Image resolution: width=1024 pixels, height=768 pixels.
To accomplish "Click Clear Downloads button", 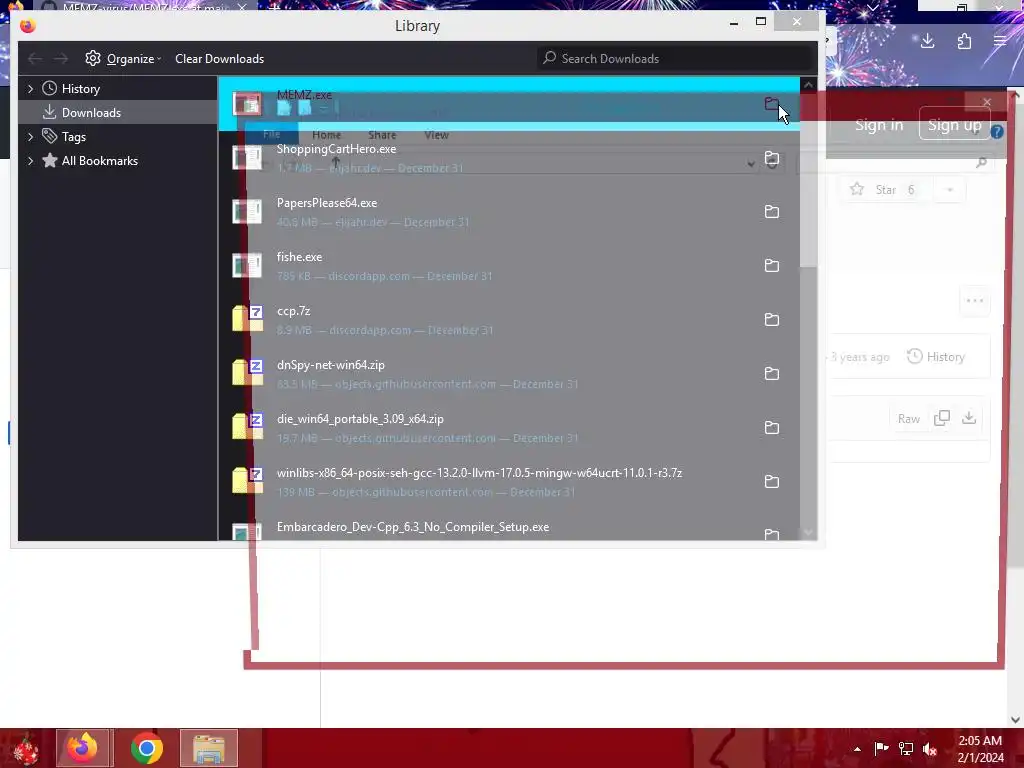I will (219, 59).
